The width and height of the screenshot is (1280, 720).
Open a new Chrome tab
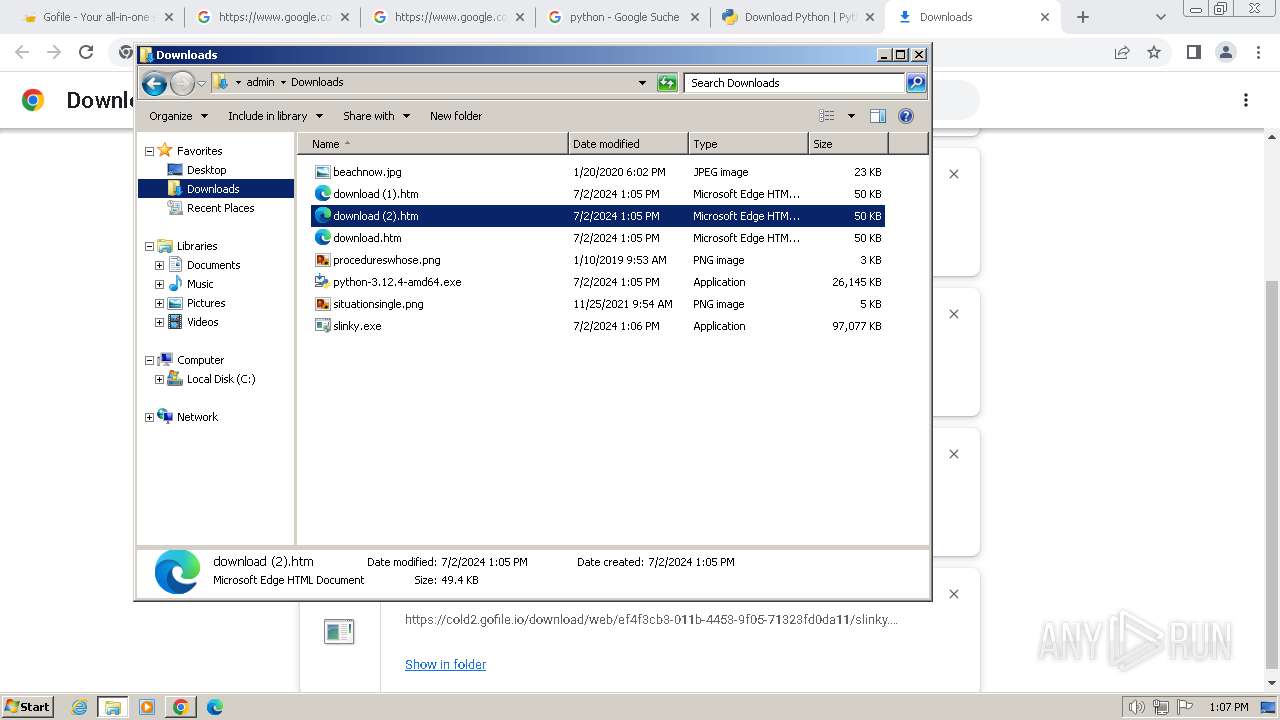click(1083, 17)
